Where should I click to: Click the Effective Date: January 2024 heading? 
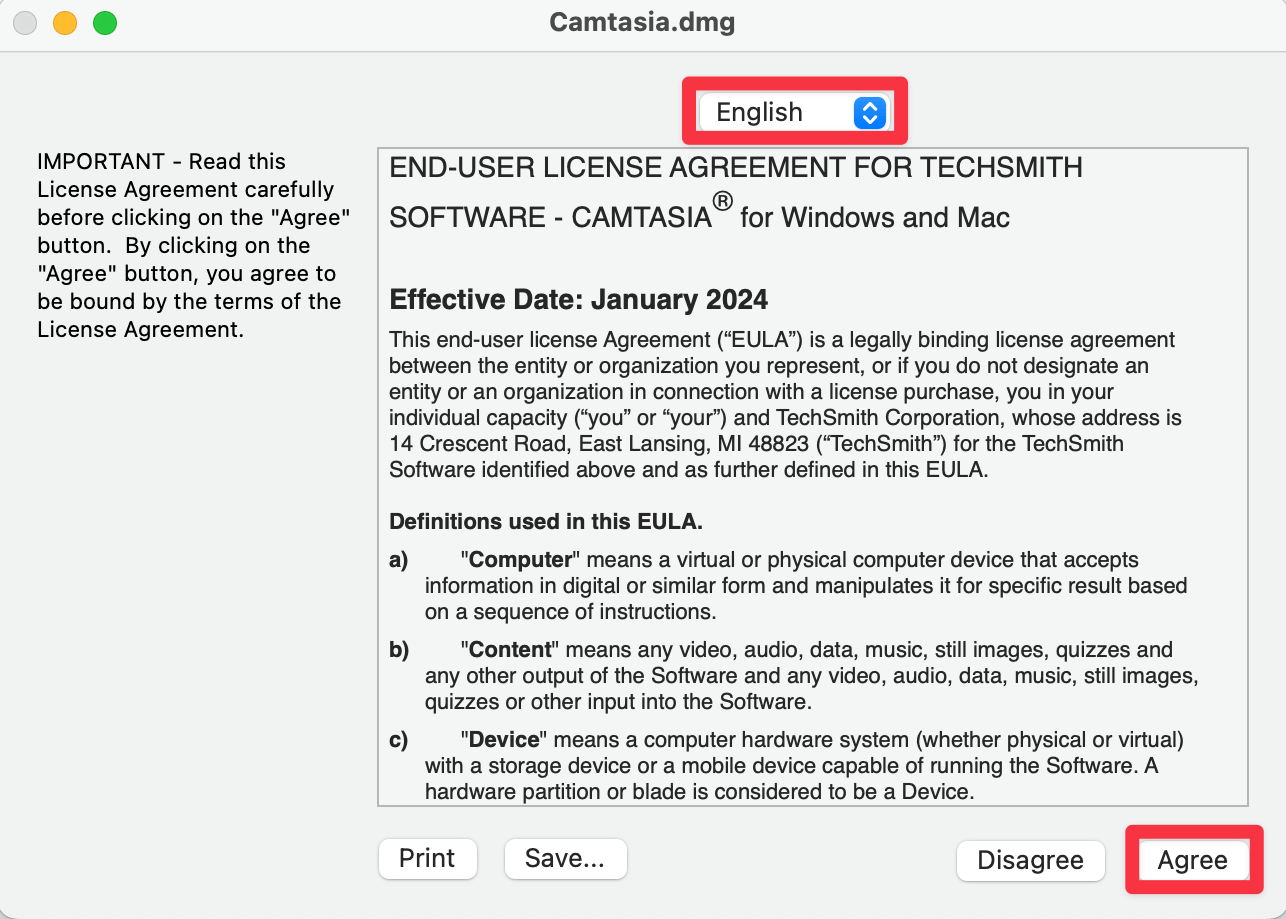[x=579, y=299]
